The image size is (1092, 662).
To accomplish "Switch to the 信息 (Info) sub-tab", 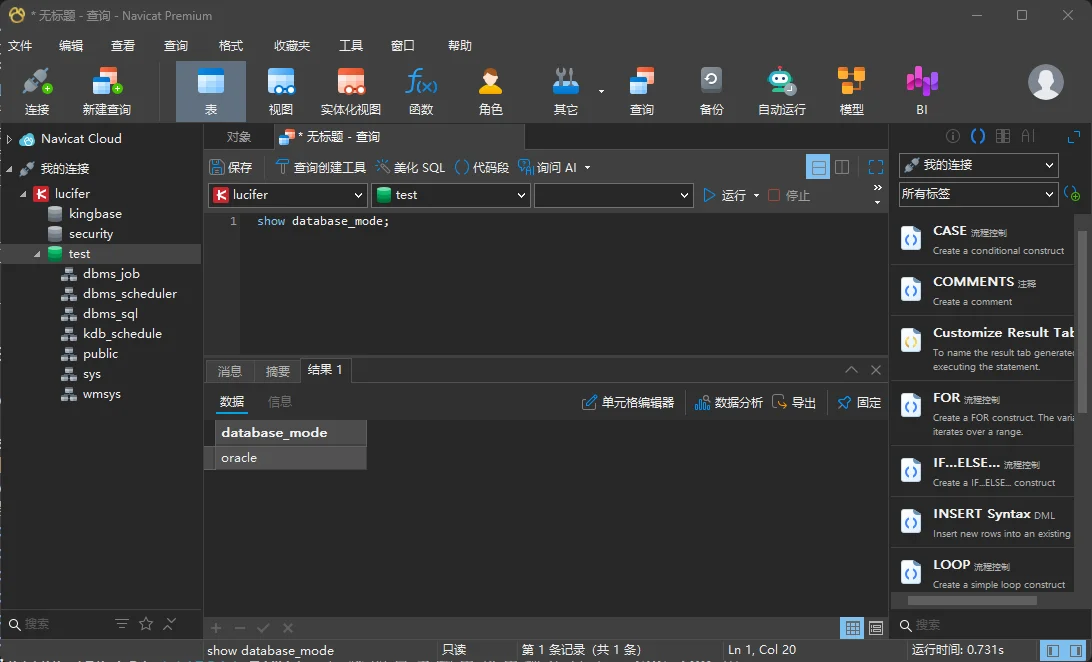I will (279, 402).
